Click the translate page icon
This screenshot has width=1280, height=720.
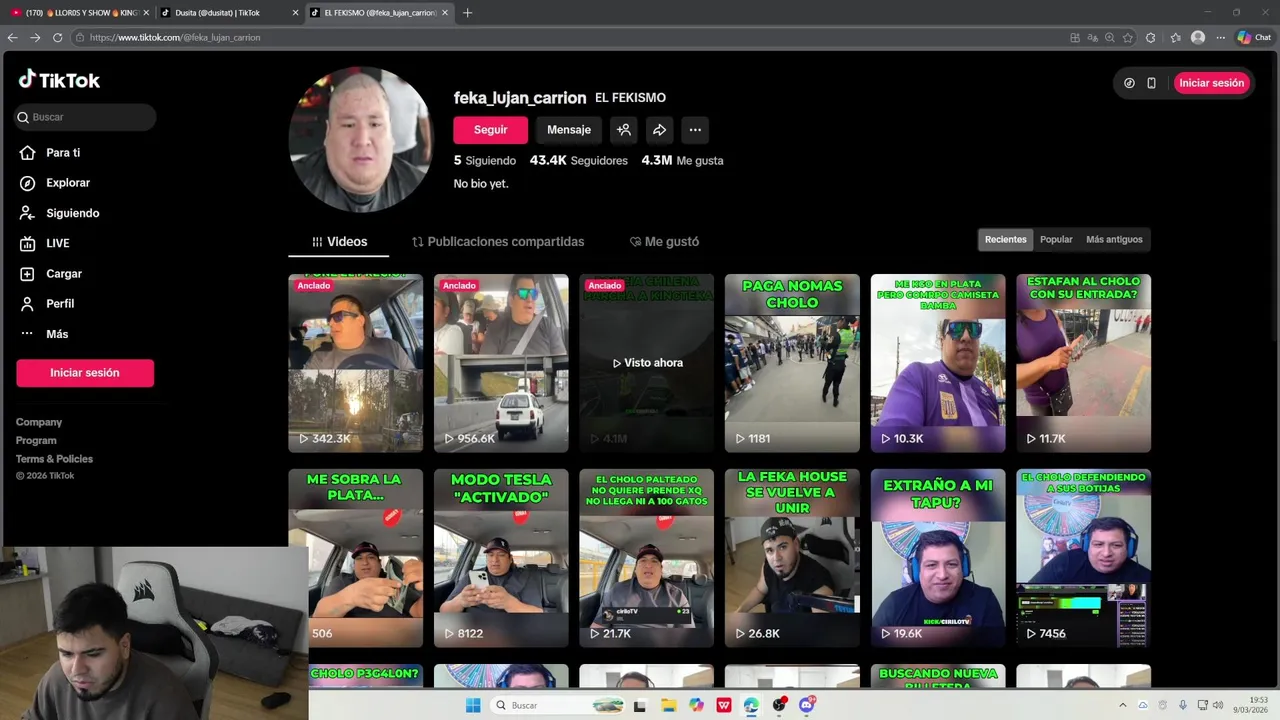click(x=1092, y=37)
